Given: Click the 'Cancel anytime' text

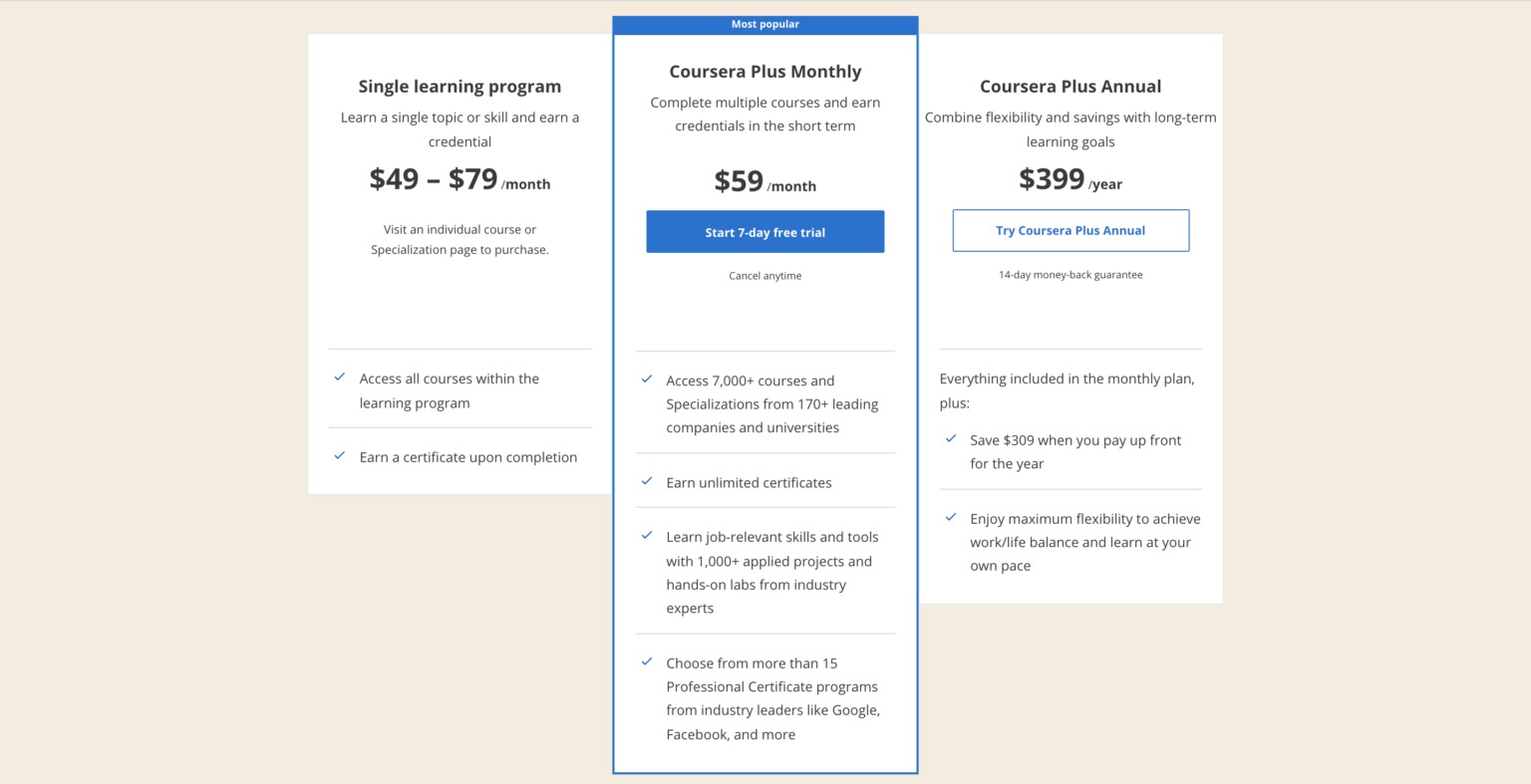Looking at the screenshot, I should 765,275.
